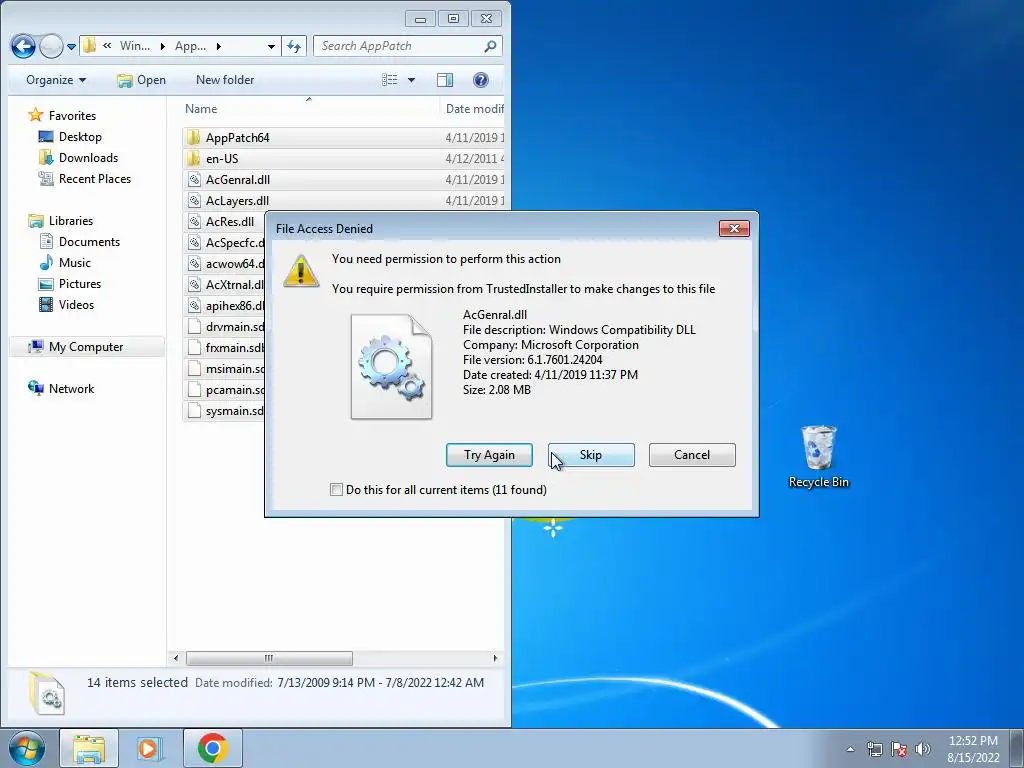This screenshot has height=768, width=1024.
Task: Click the acwow64 file icon
Action: tap(194, 263)
